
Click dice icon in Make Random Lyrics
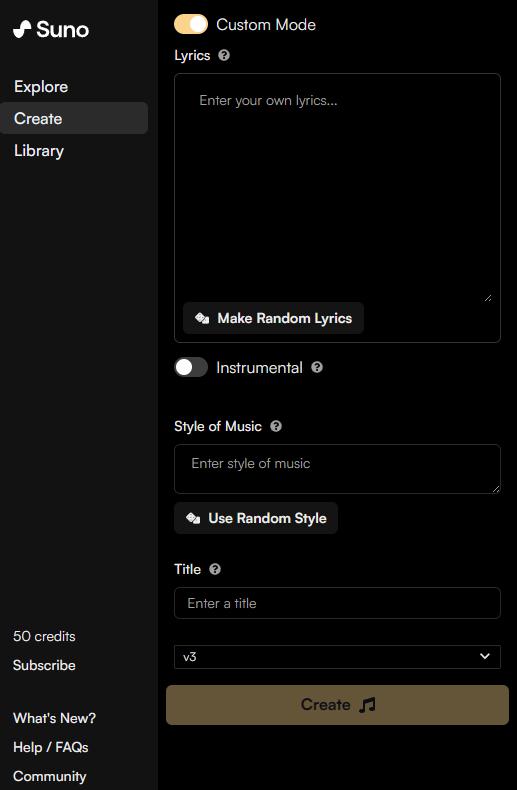[x=202, y=318]
